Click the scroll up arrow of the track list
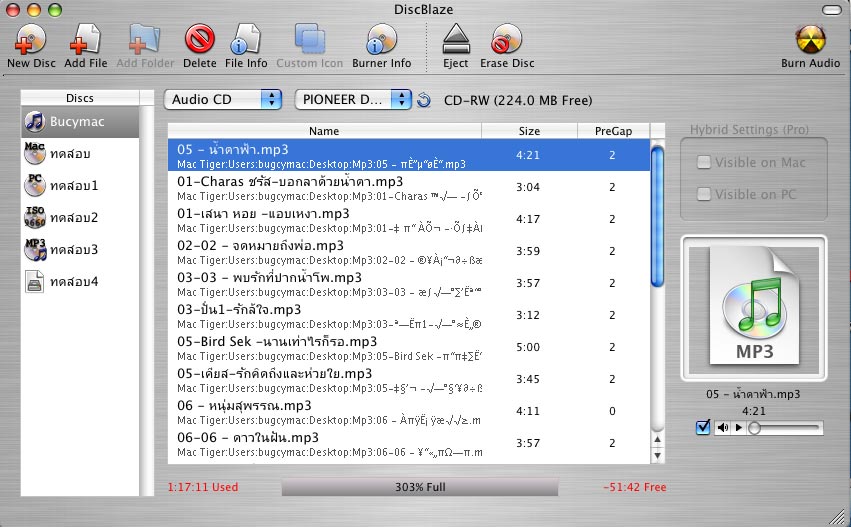The width and height of the screenshot is (851, 527). click(657, 440)
